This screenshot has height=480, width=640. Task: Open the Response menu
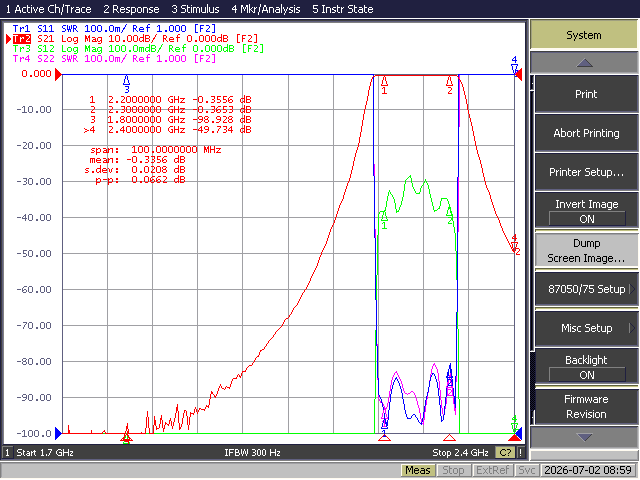(131, 9)
